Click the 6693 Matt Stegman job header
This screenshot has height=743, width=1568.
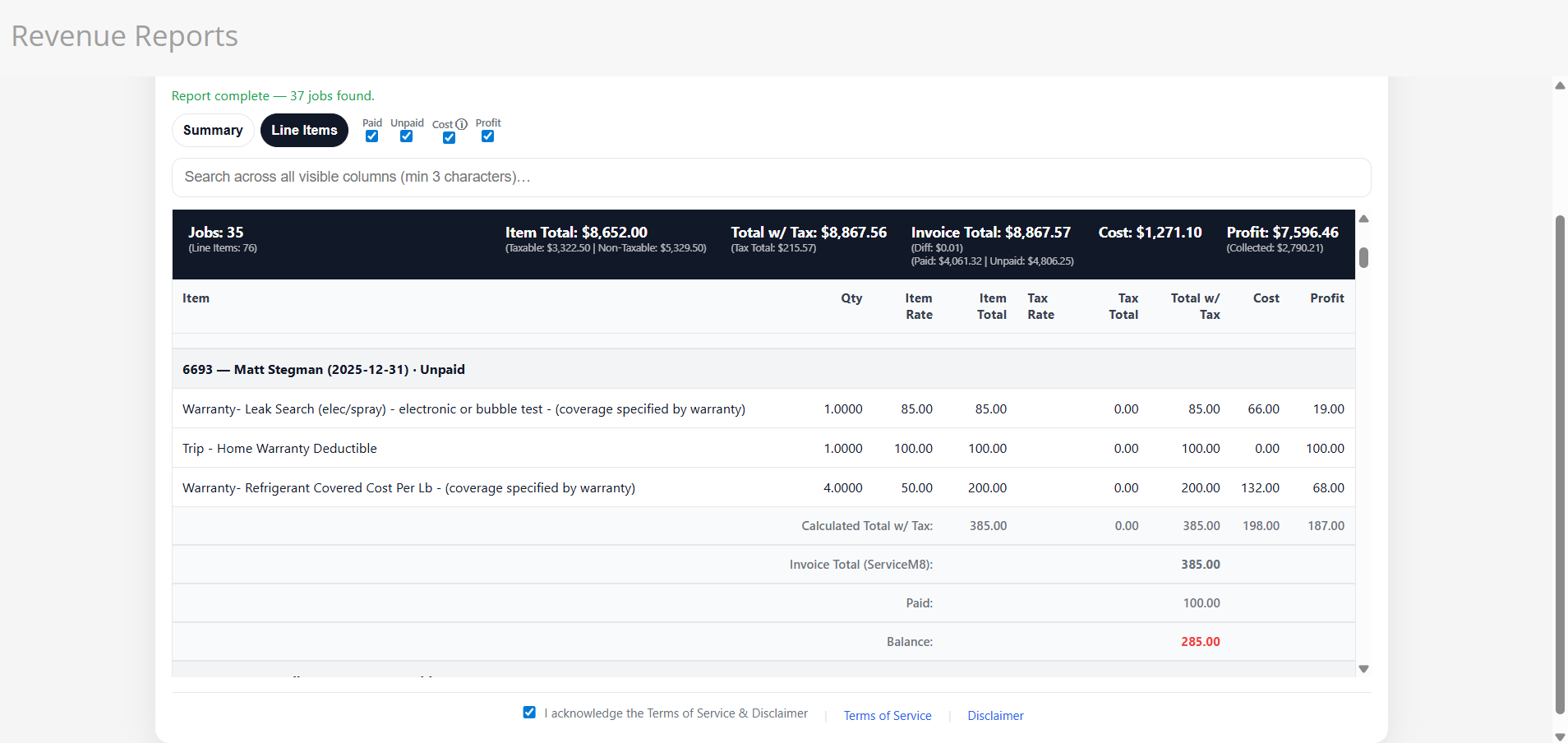pos(323,369)
